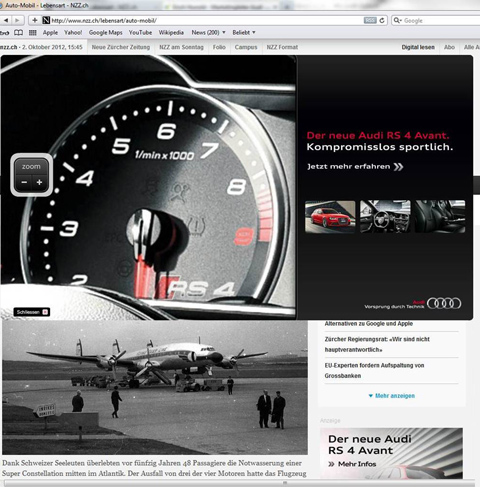Click the Auto-Mobil browser tab title

click(x=47, y=6)
